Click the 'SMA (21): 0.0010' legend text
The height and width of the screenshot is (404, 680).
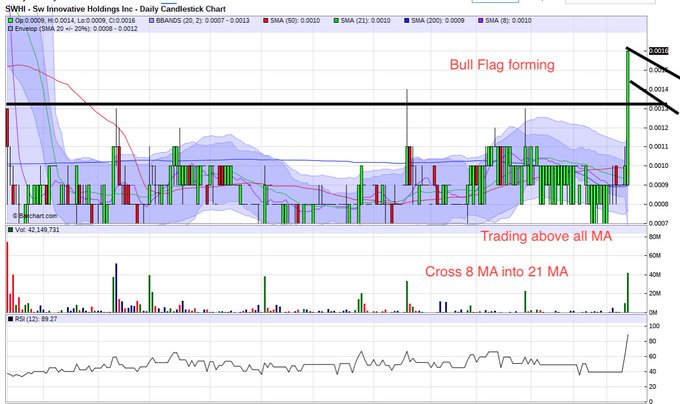(366, 20)
